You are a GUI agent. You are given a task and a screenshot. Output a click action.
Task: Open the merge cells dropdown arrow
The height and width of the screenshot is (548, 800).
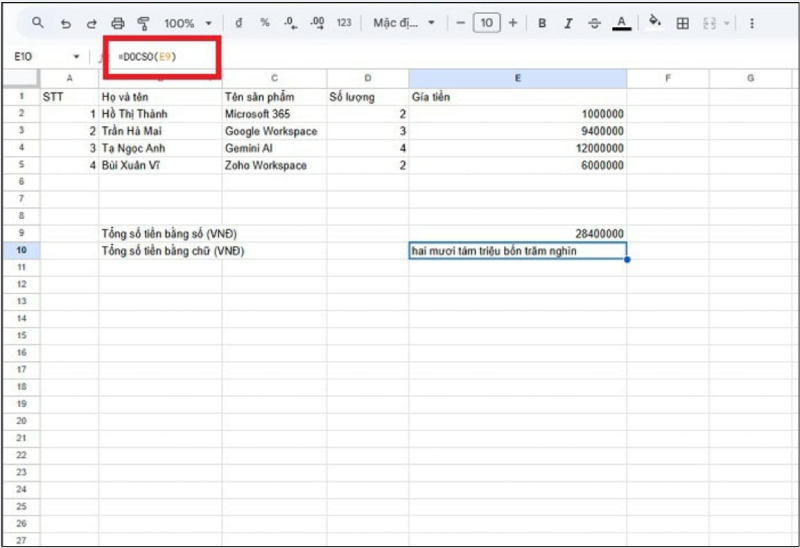(727, 23)
